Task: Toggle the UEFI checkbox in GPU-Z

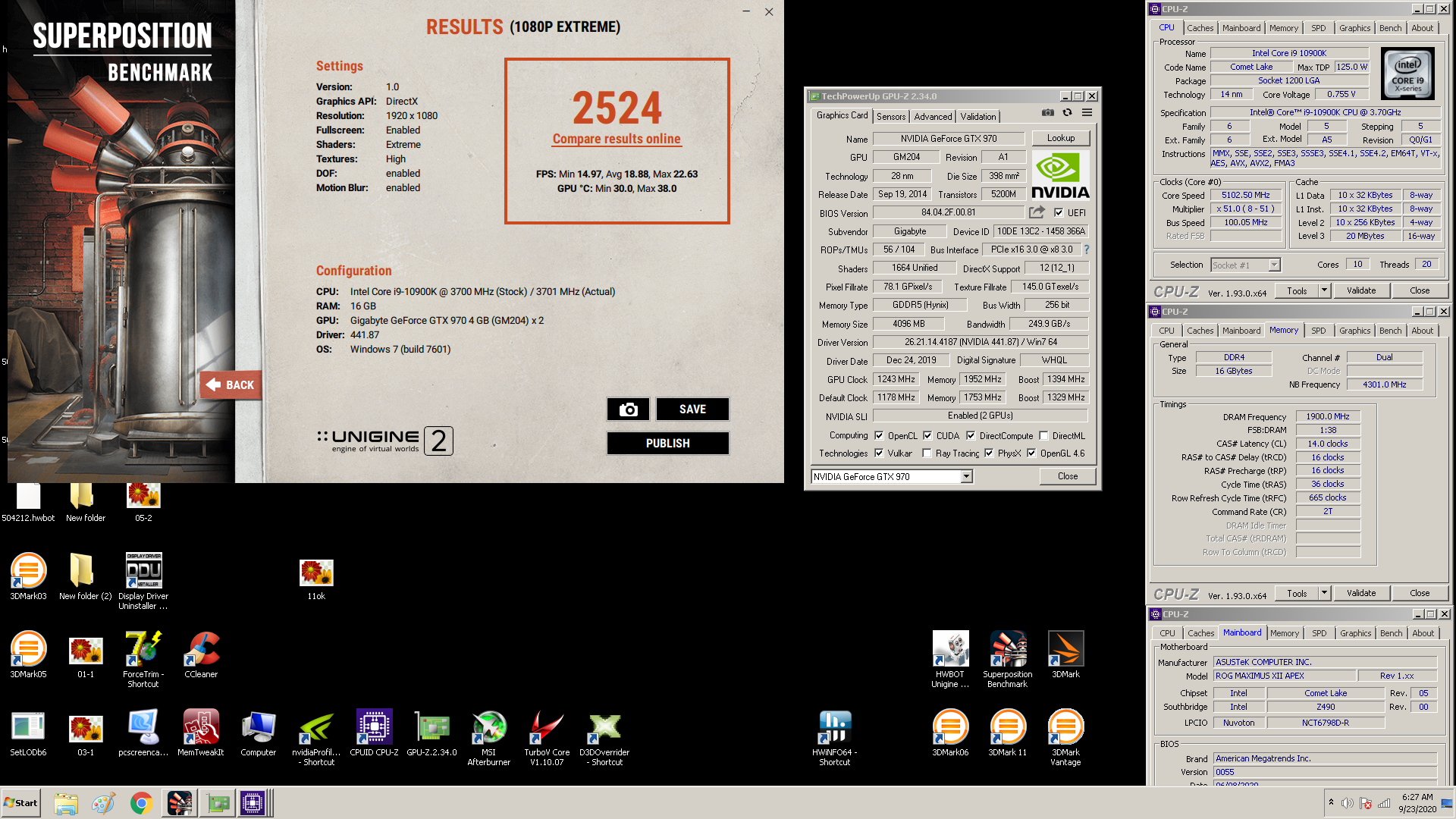Action: tap(1059, 213)
